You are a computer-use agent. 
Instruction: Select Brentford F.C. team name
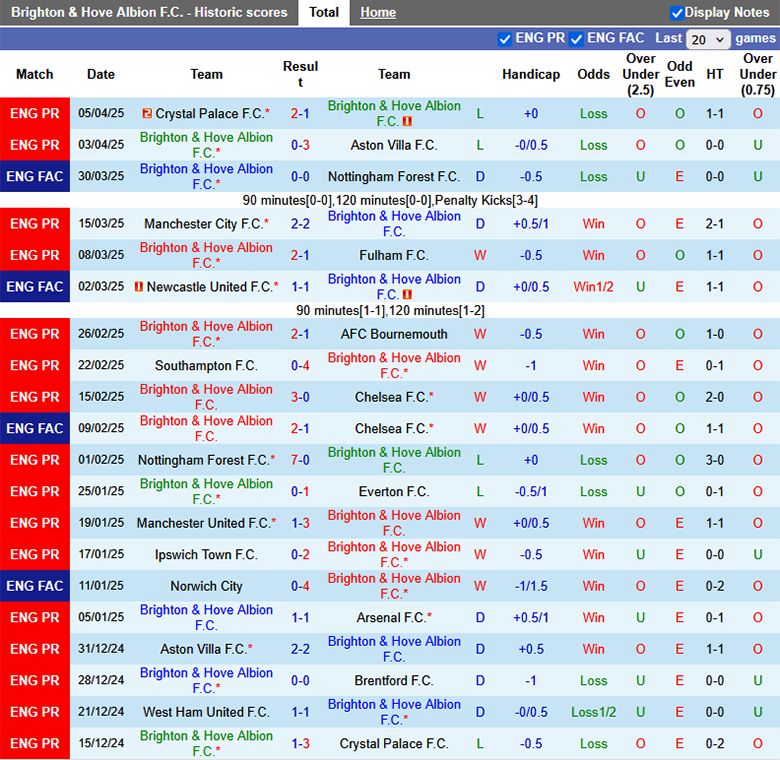pyautogui.click(x=394, y=680)
